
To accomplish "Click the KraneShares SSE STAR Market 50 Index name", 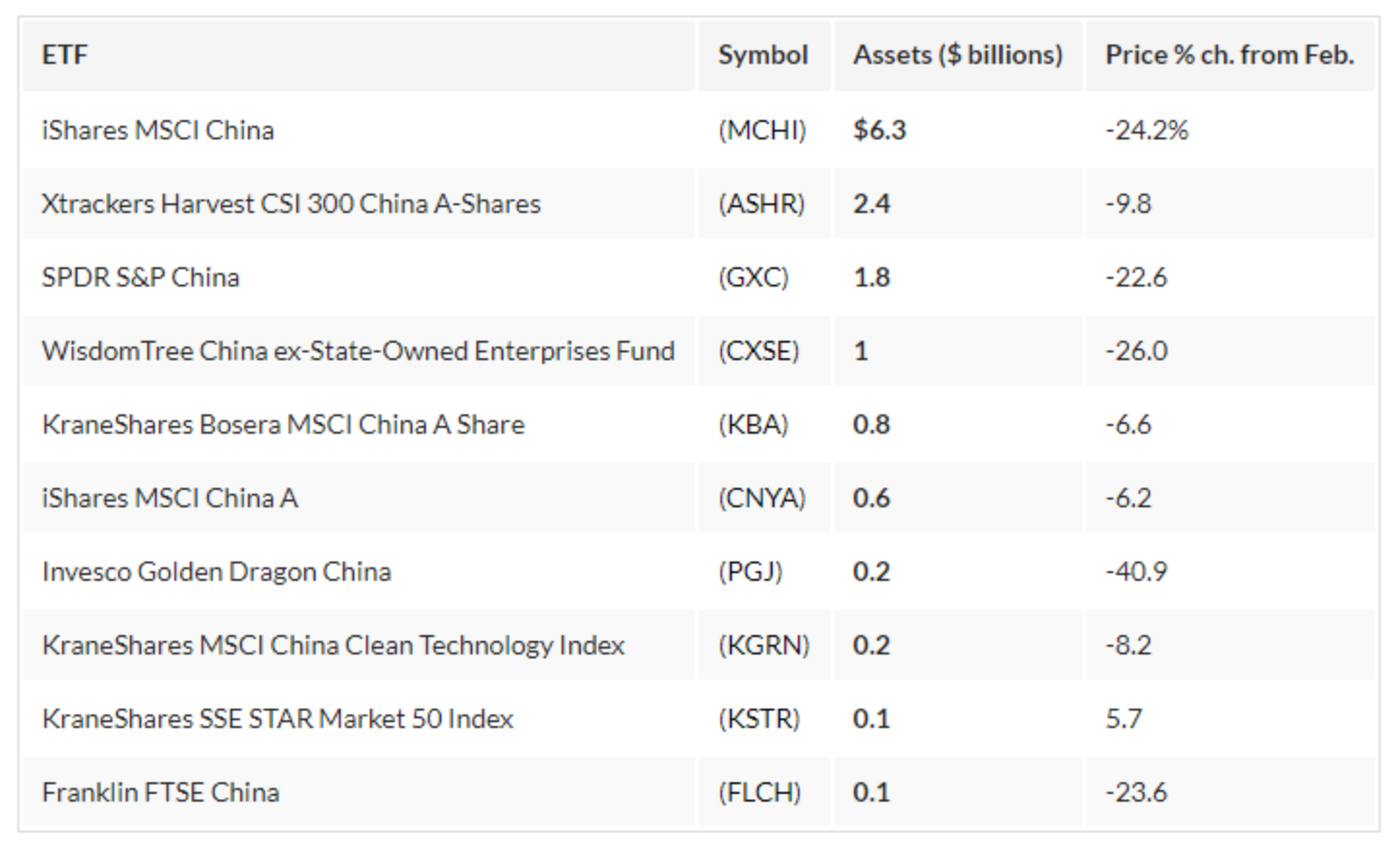I will (277, 718).
